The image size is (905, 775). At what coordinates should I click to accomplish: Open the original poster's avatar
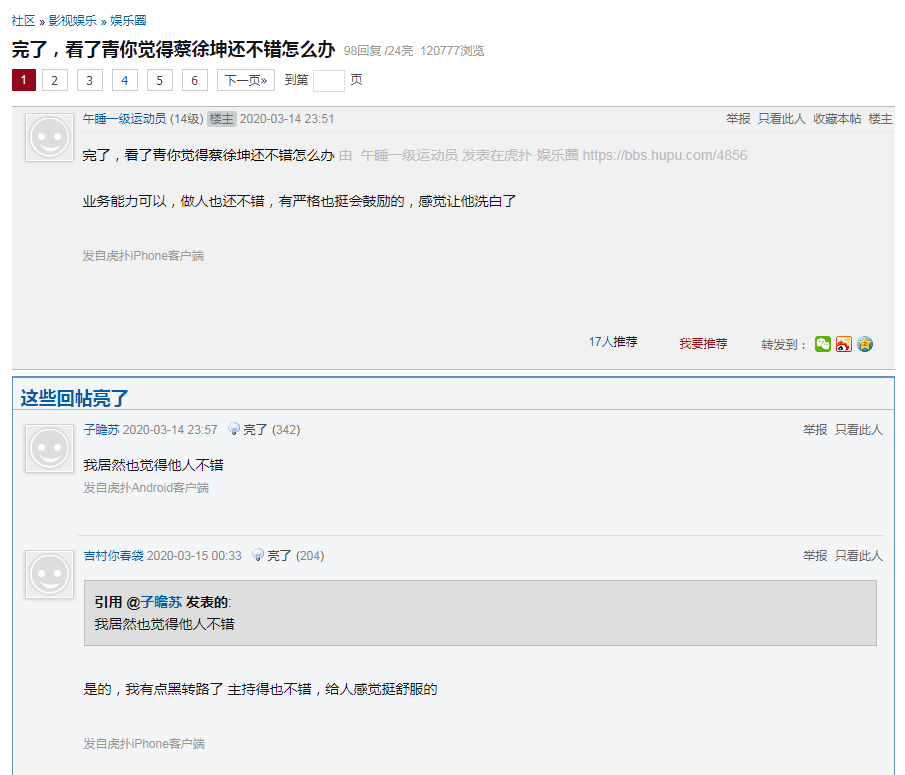click(50, 137)
